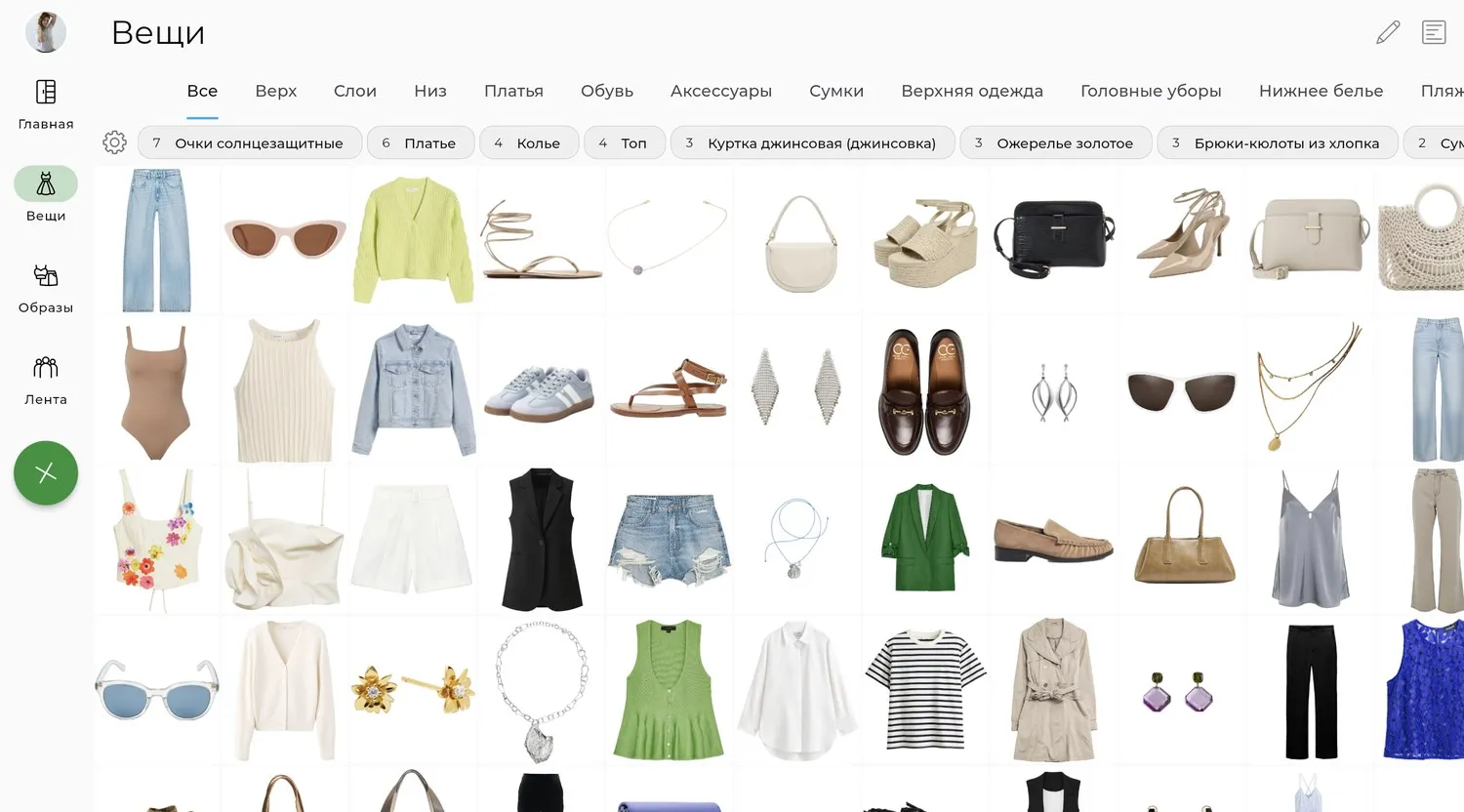Open the espadrille platform sandals item
The image size is (1464, 812).
pyautogui.click(x=925, y=243)
